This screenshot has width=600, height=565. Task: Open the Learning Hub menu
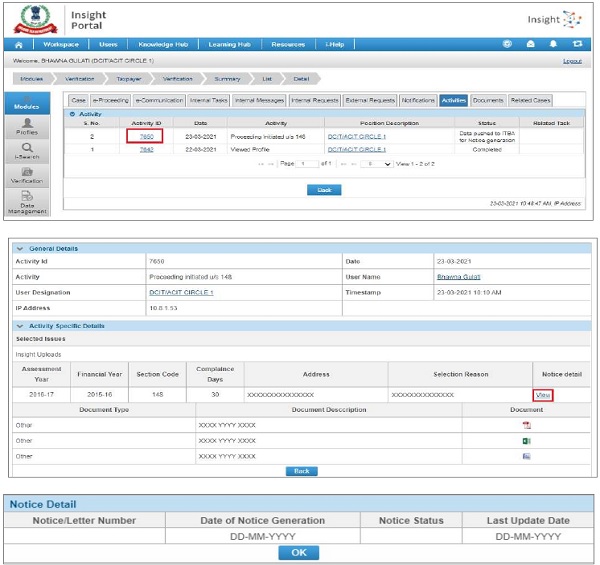(x=230, y=44)
